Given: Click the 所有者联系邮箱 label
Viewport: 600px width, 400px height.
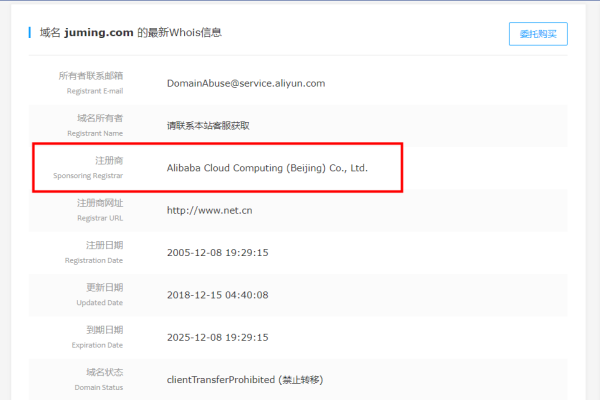Looking at the screenshot, I should click(x=90, y=76).
